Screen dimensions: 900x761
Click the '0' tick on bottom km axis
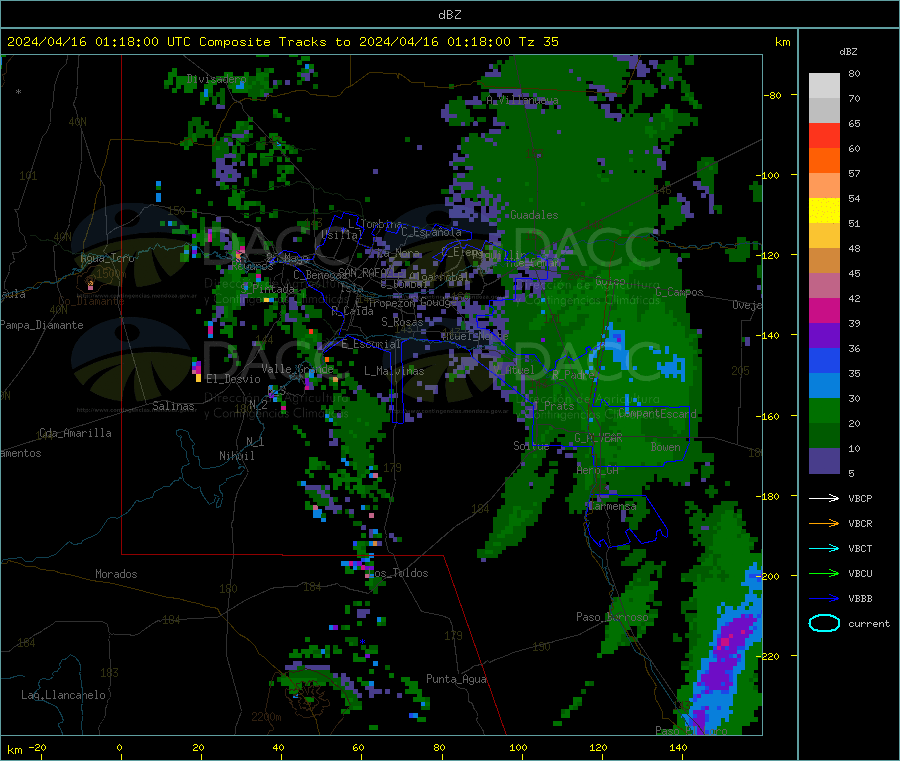point(119,747)
